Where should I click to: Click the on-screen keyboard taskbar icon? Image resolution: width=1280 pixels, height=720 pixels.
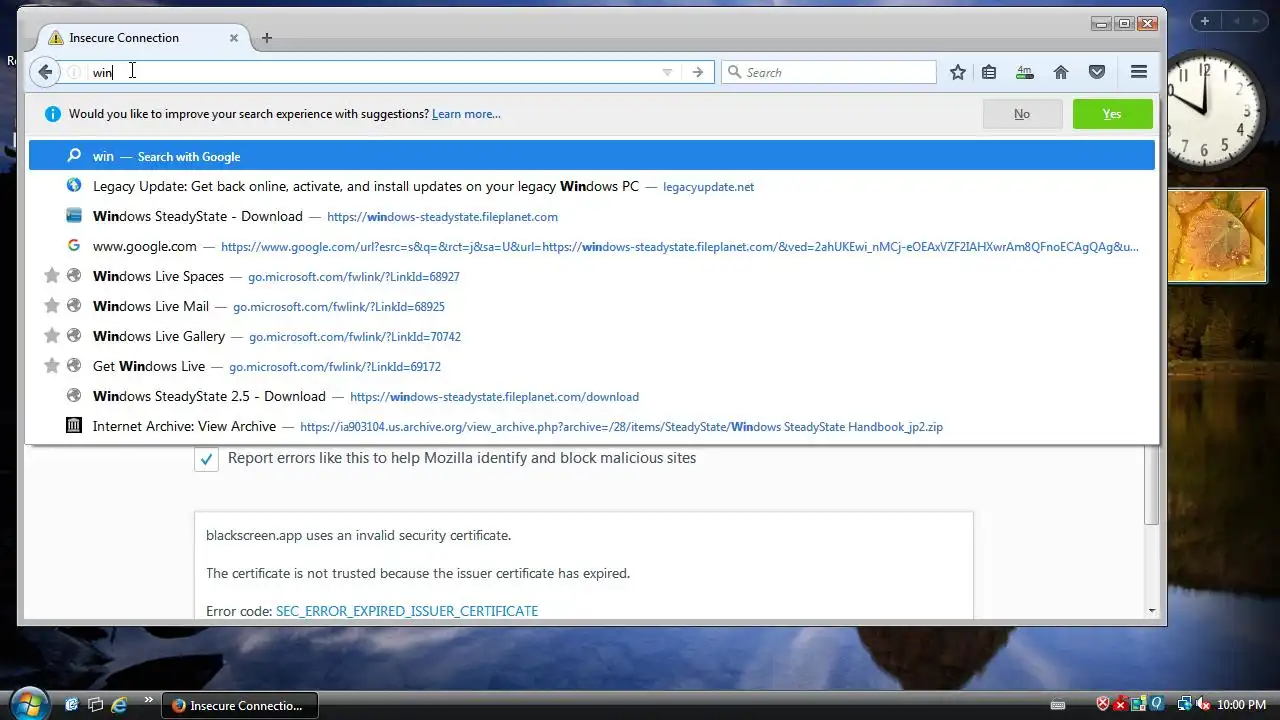pos(1059,705)
